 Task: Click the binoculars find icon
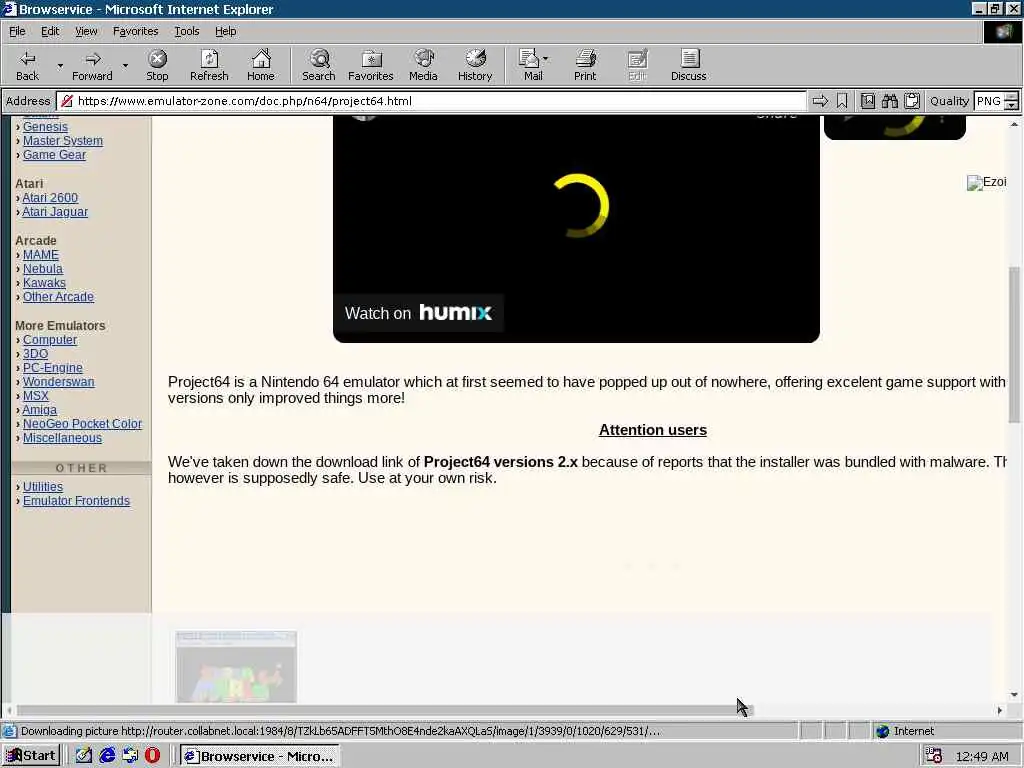pos(889,101)
